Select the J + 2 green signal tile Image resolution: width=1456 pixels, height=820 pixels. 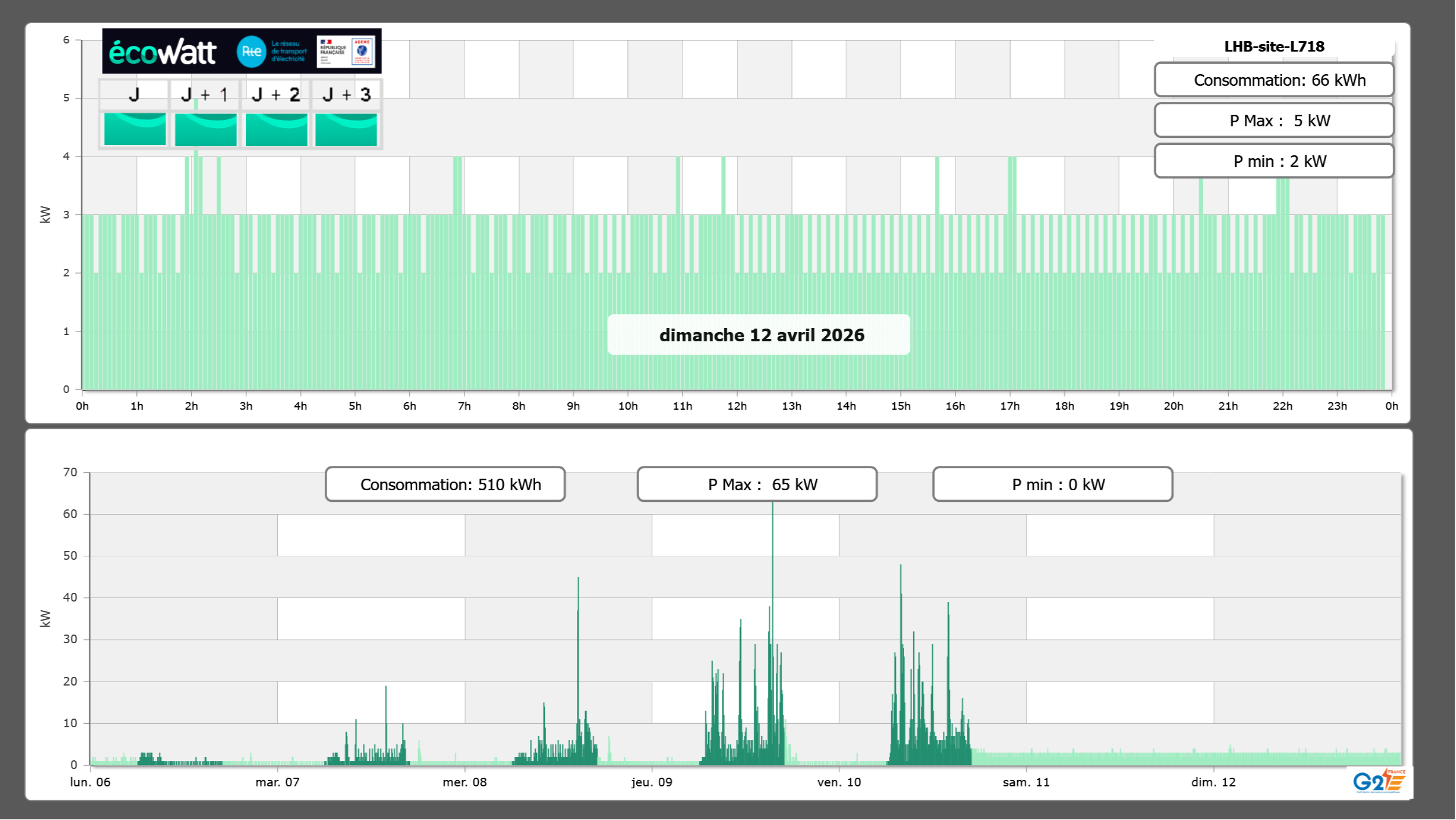pyautogui.click(x=276, y=129)
